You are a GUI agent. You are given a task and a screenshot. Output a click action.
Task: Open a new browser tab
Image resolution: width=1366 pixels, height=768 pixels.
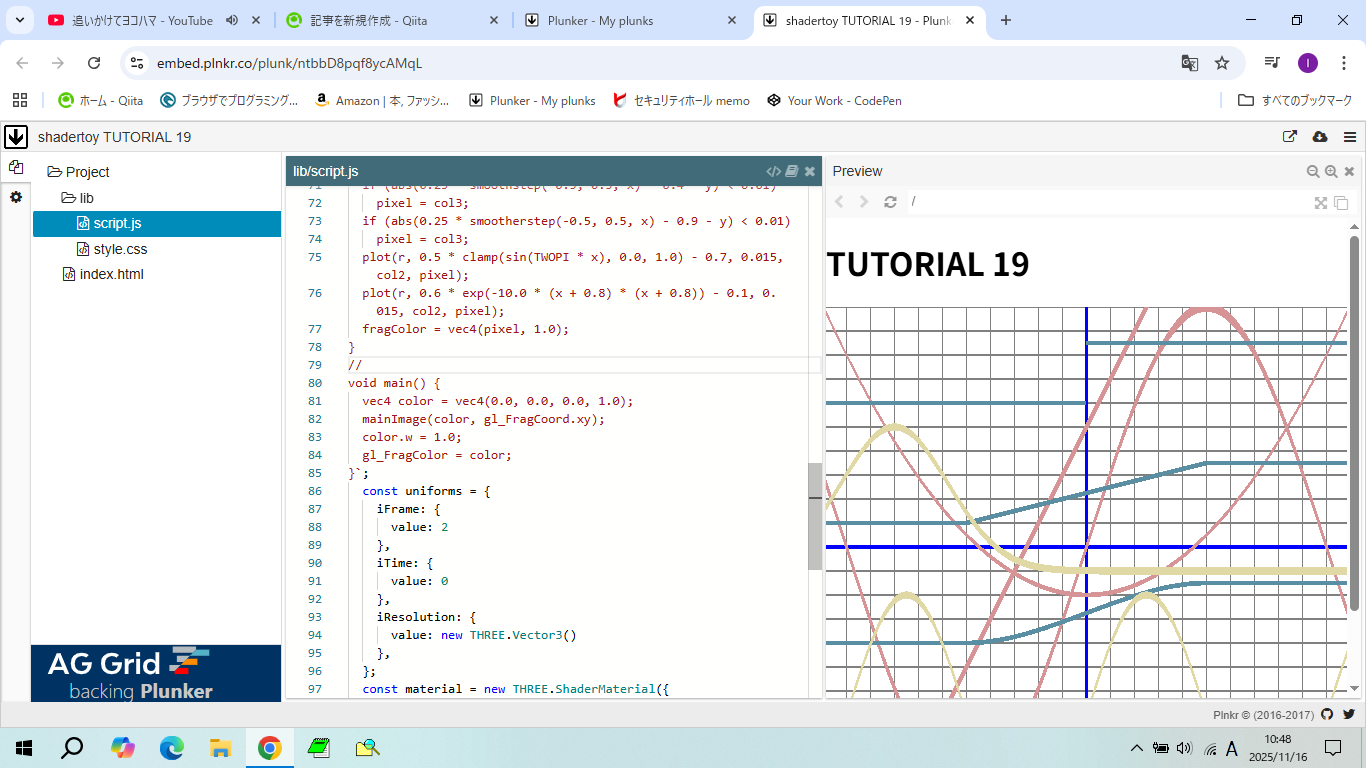click(x=1006, y=20)
